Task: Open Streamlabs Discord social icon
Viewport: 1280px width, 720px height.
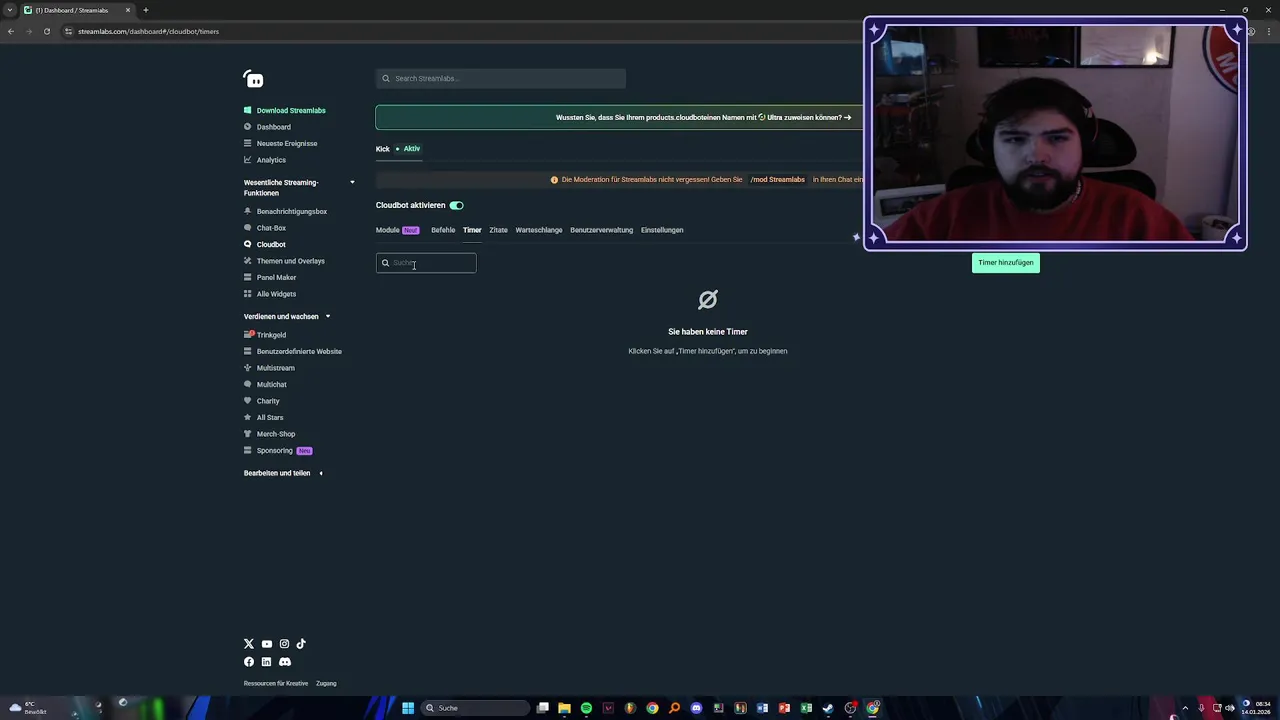Action: (285, 662)
